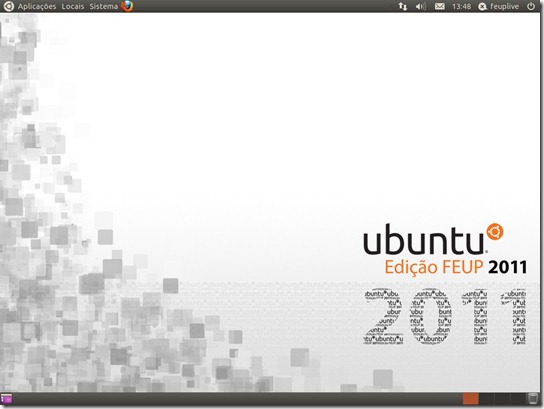Image resolution: width=544 pixels, height=409 pixels.
Task: Launch Firefox from the top panel
Action: 127,6
